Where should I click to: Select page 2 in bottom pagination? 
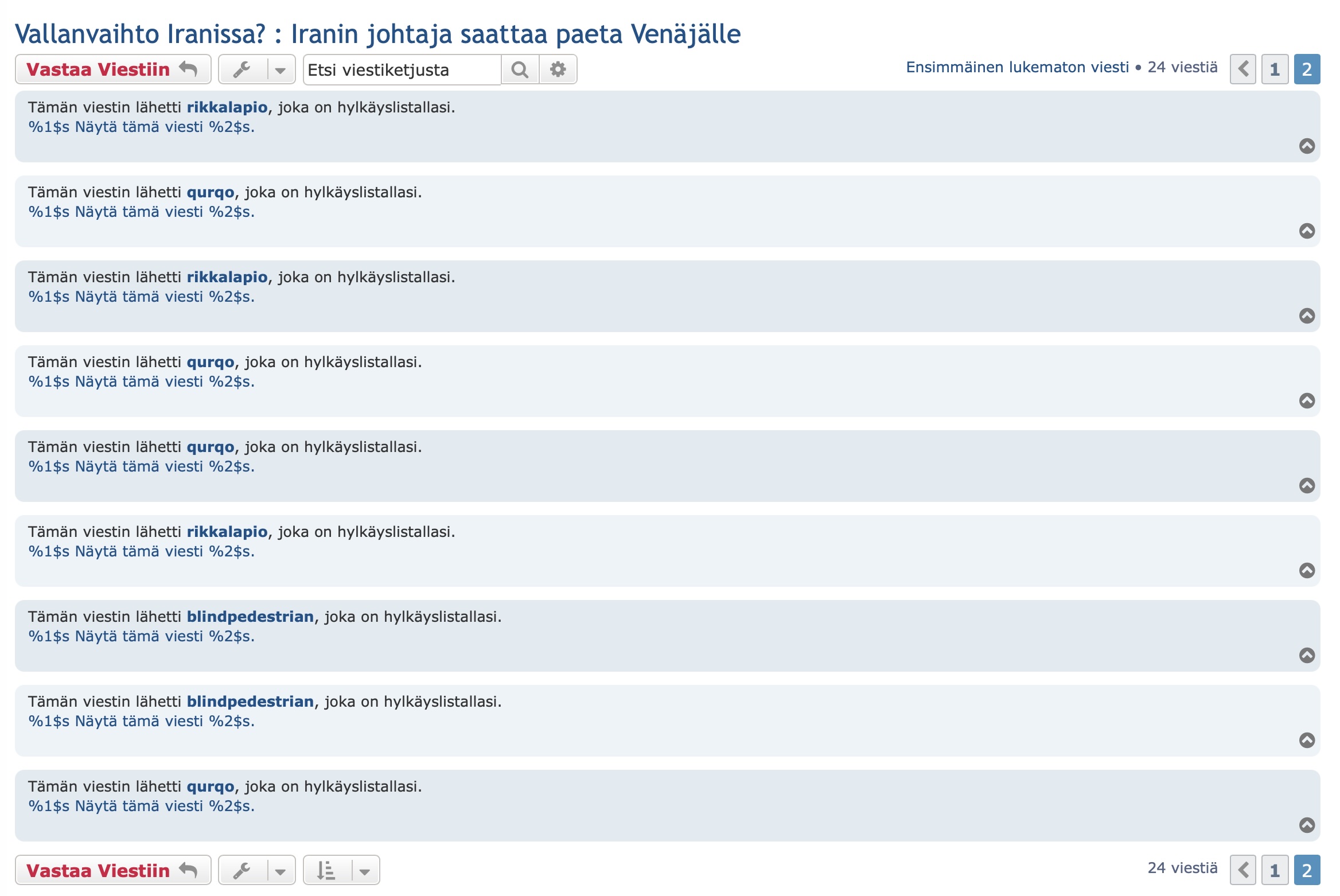click(1307, 870)
